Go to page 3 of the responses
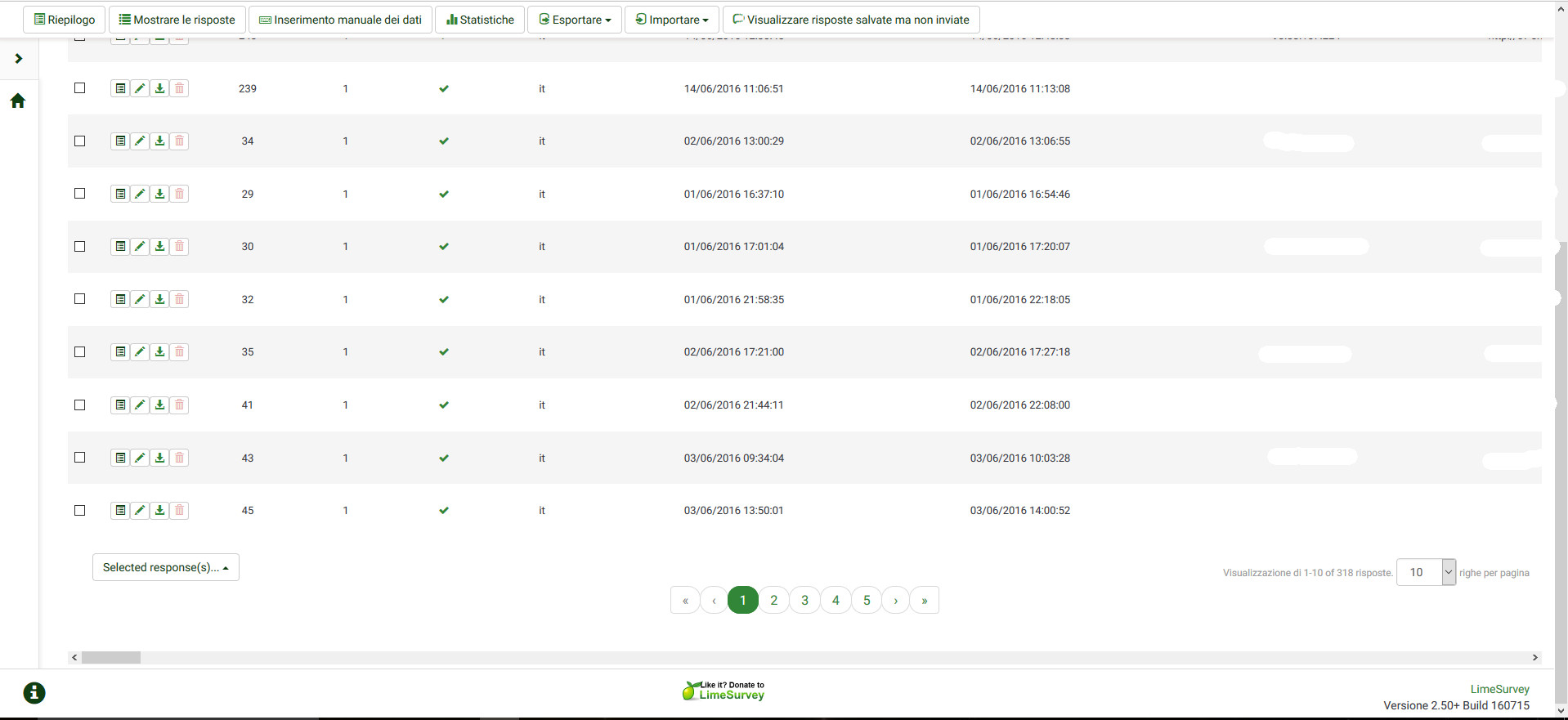Screen dimensions: 1568x720 click(804, 600)
